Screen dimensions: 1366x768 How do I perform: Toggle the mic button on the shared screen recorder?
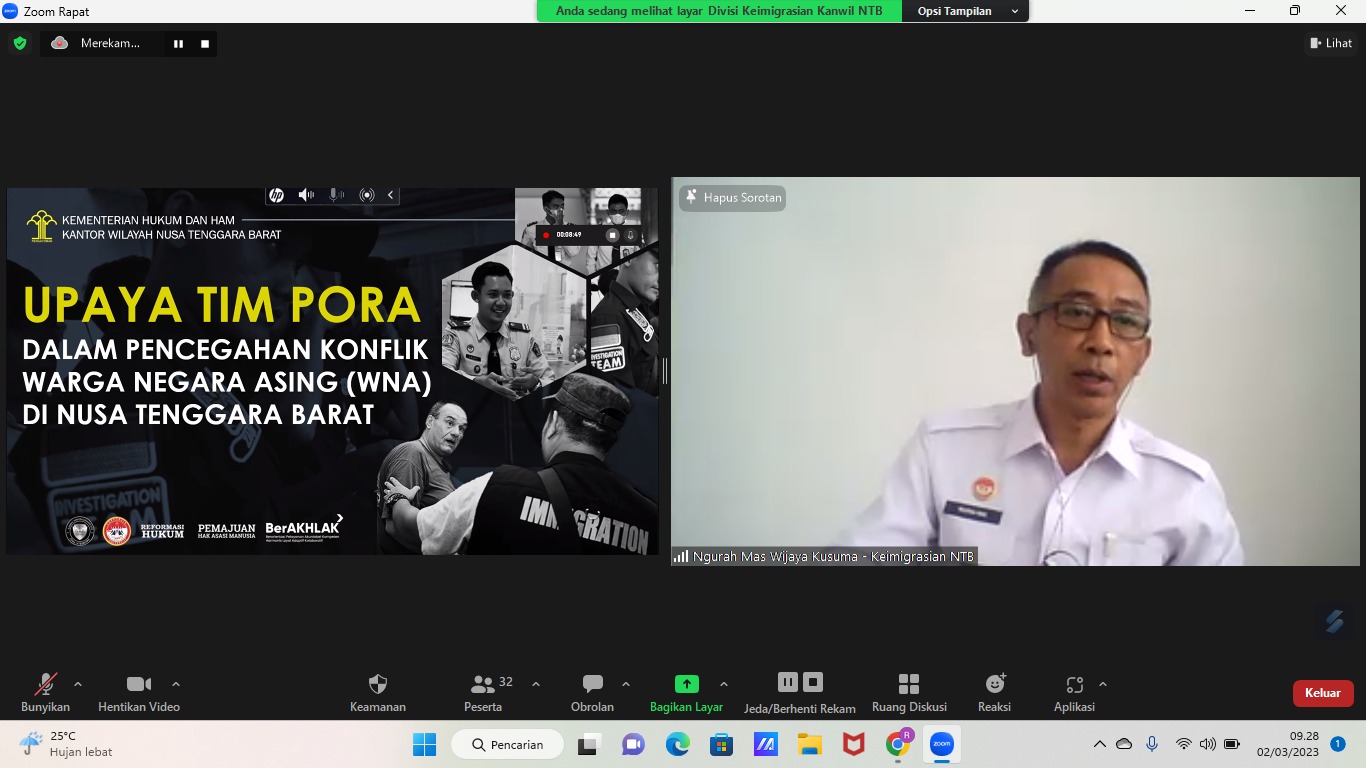[x=631, y=235]
